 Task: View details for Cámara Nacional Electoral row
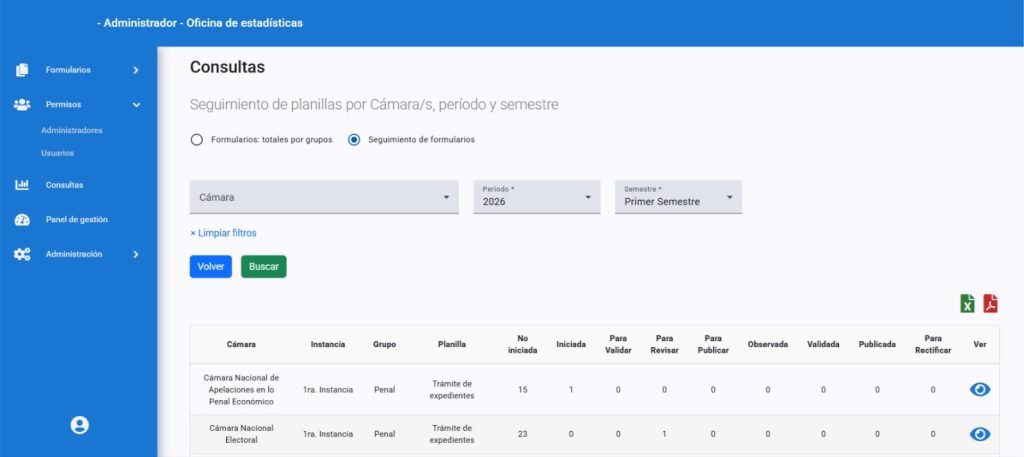(x=980, y=434)
